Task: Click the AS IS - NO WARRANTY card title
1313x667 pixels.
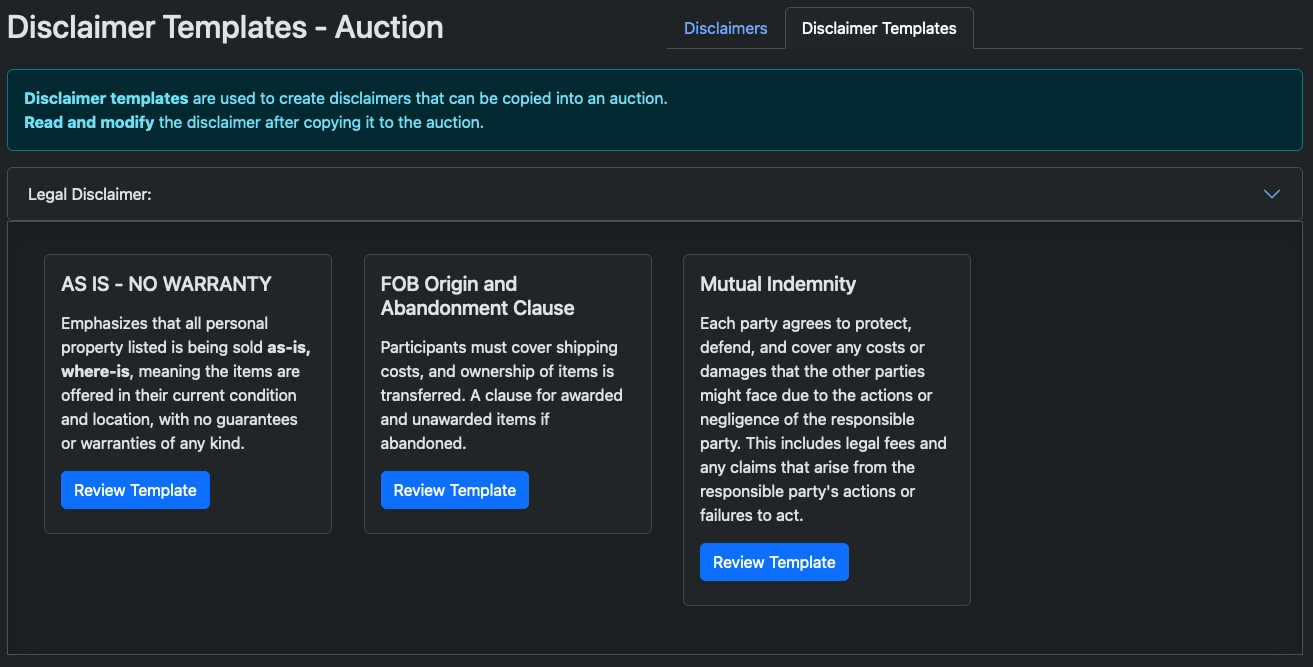Action: pos(165,284)
